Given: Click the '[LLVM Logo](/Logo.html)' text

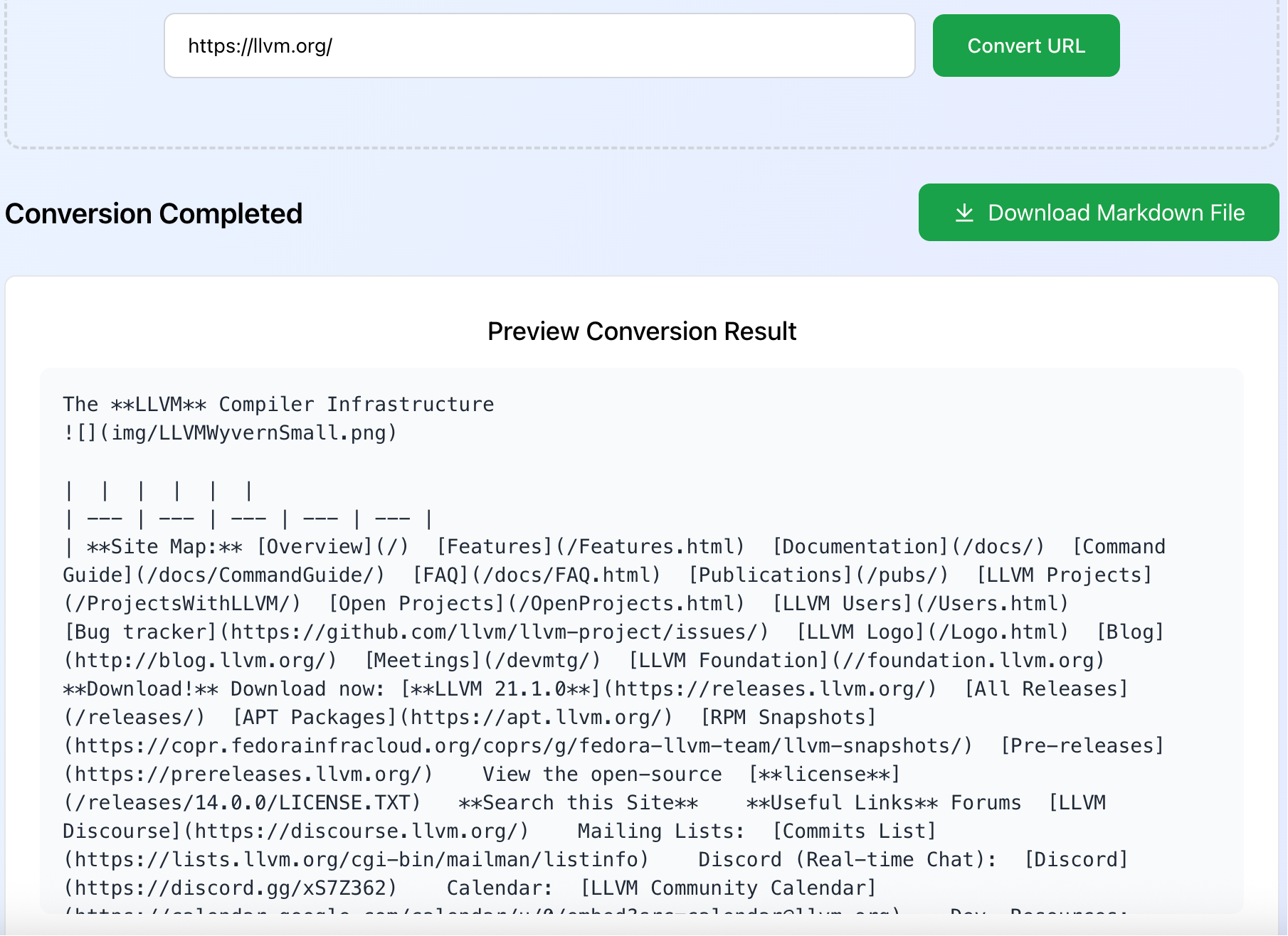Looking at the screenshot, I should (933, 632).
